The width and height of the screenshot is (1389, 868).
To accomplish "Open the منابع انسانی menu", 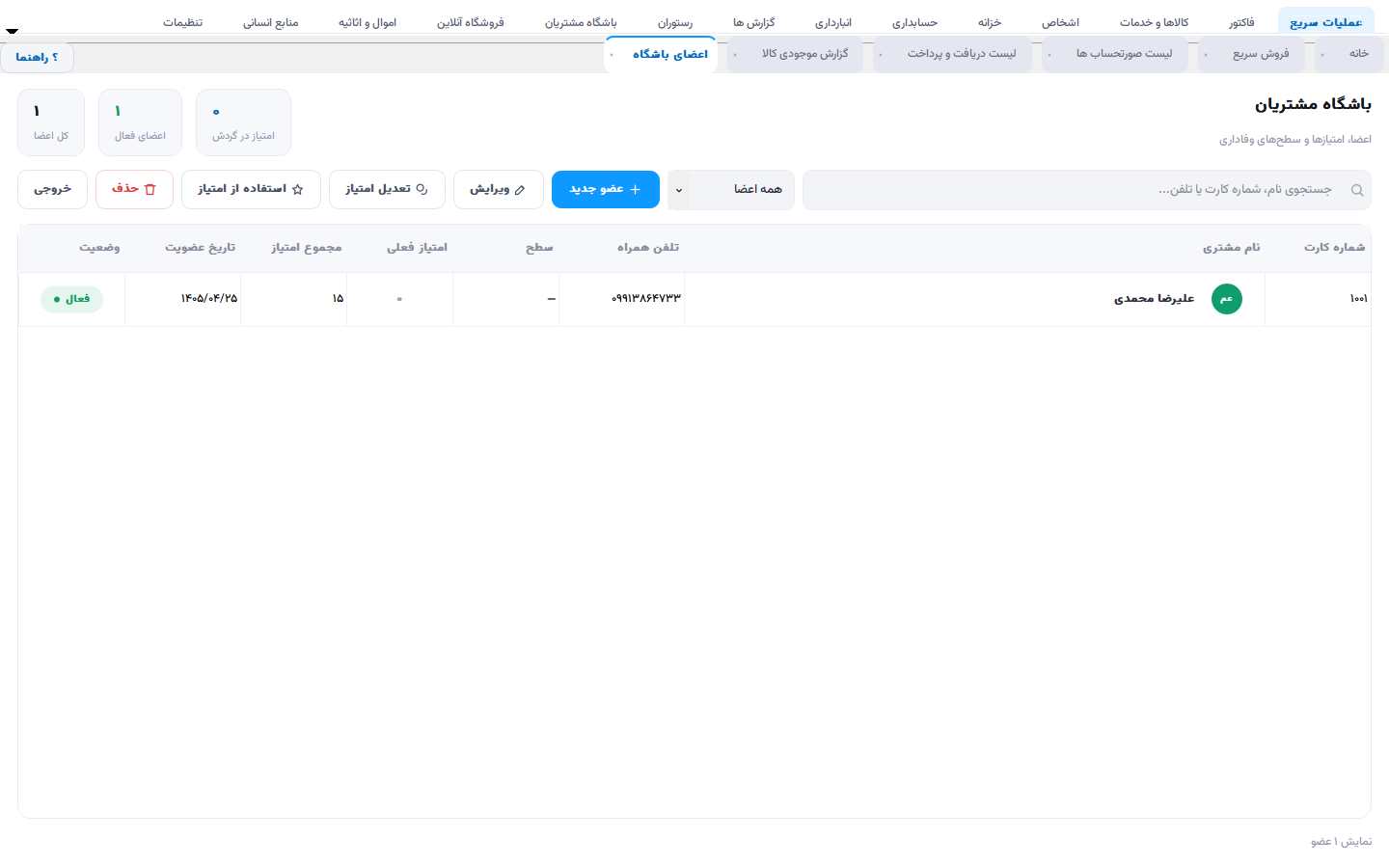I will click(271, 22).
